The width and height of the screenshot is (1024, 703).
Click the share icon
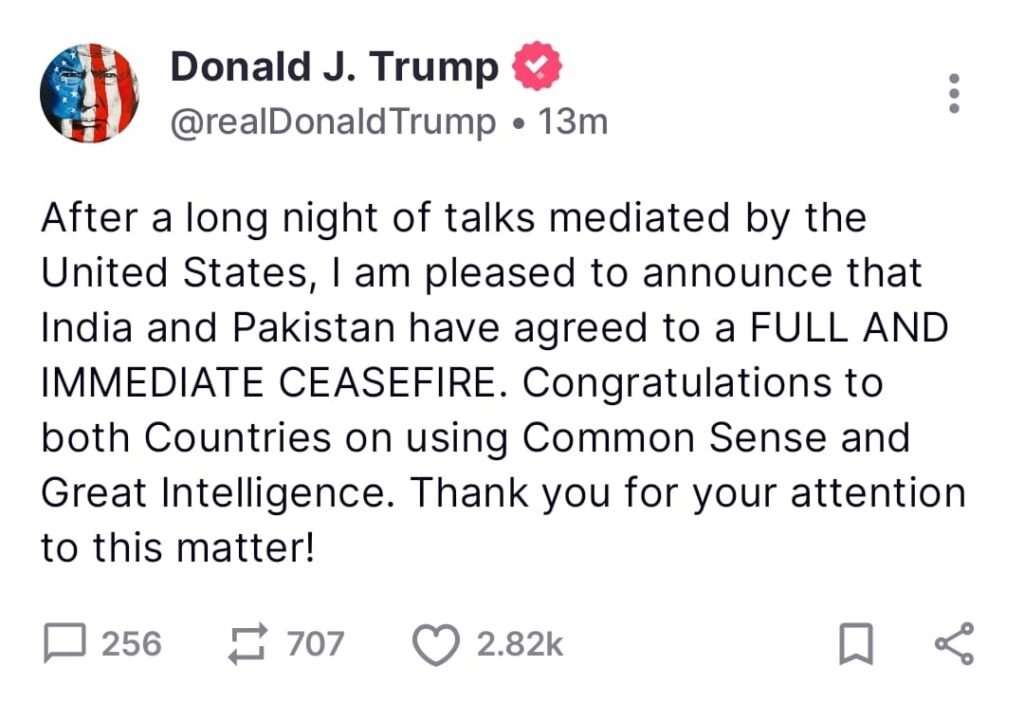[x=953, y=644]
